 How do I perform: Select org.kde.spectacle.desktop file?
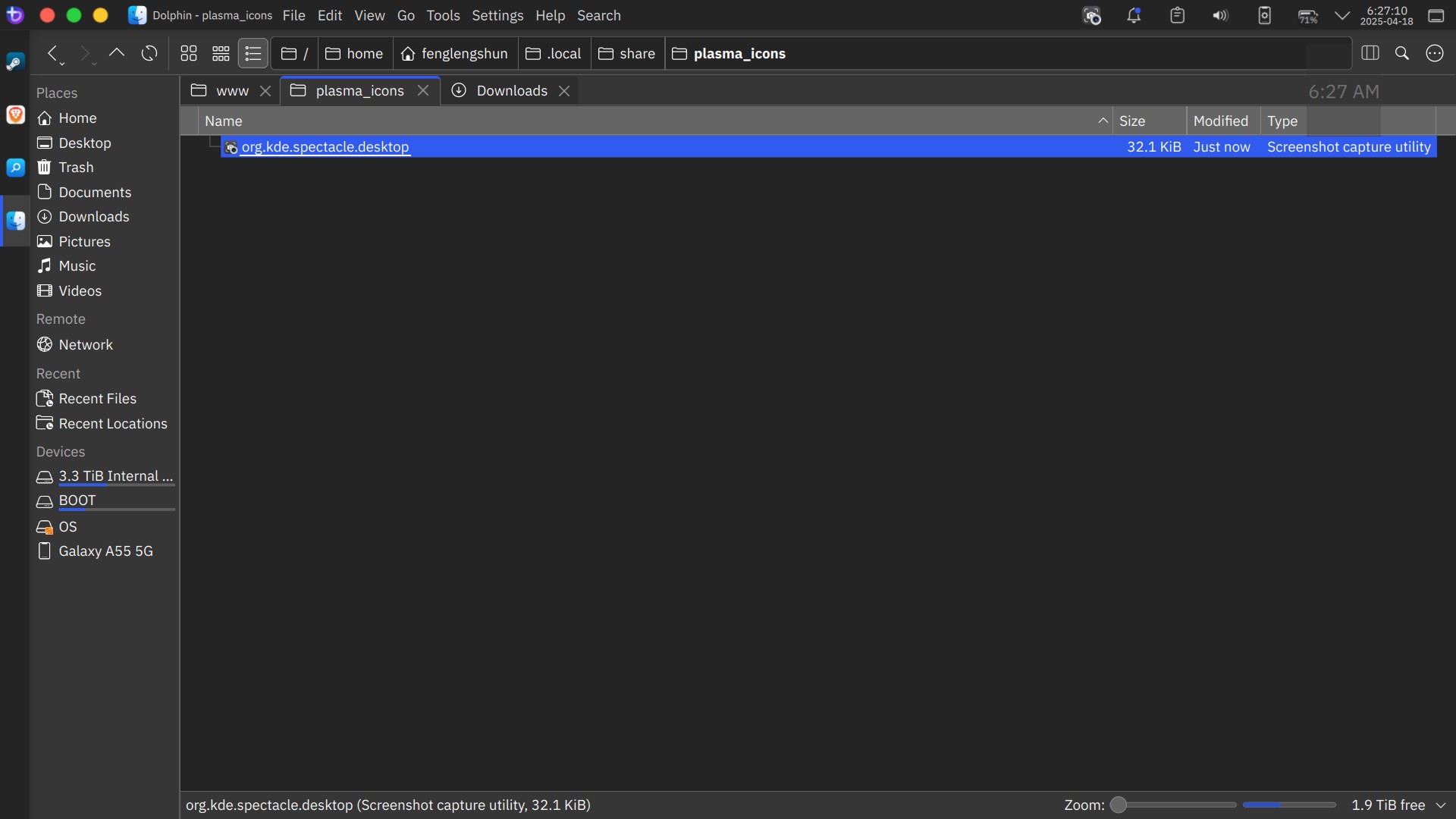(829, 147)
